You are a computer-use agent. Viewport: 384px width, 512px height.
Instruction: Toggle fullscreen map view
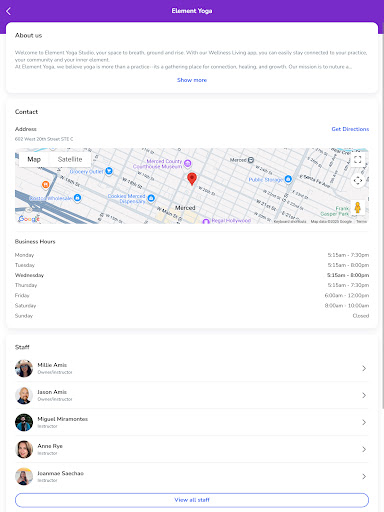(358, 159)
